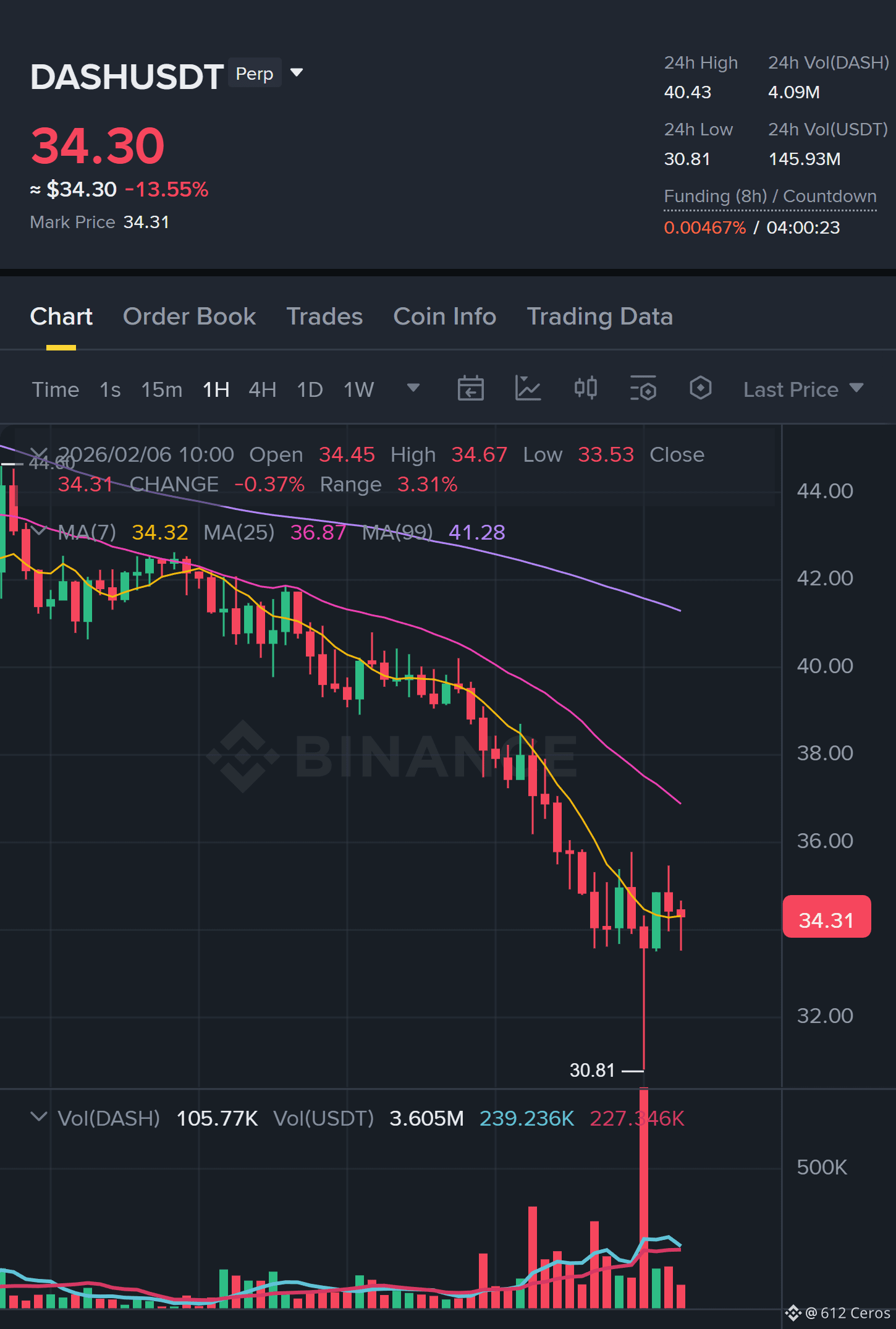Select the candlestick chart style icon

tap(585, 389)
